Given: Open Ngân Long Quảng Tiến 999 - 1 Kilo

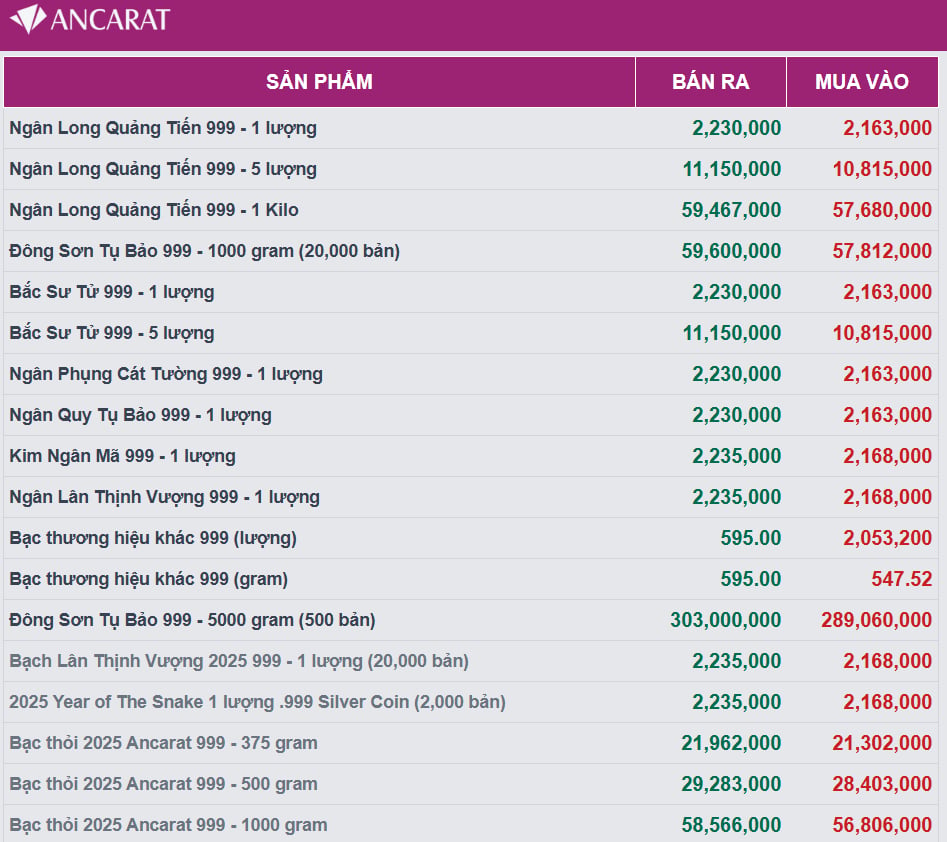Looking at the screenshot, I should pos(154,210).
